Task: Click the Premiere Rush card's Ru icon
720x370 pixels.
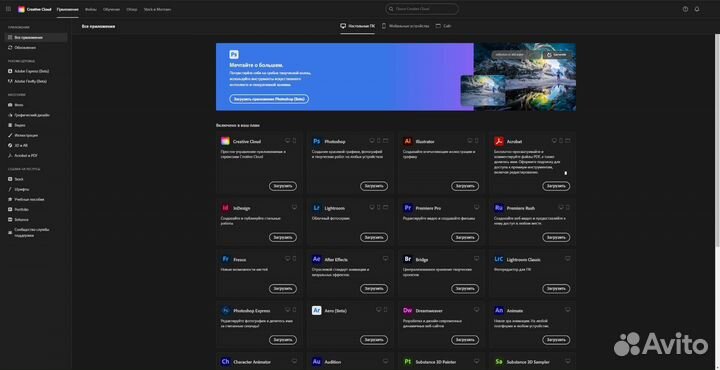Action: point(499,208)
